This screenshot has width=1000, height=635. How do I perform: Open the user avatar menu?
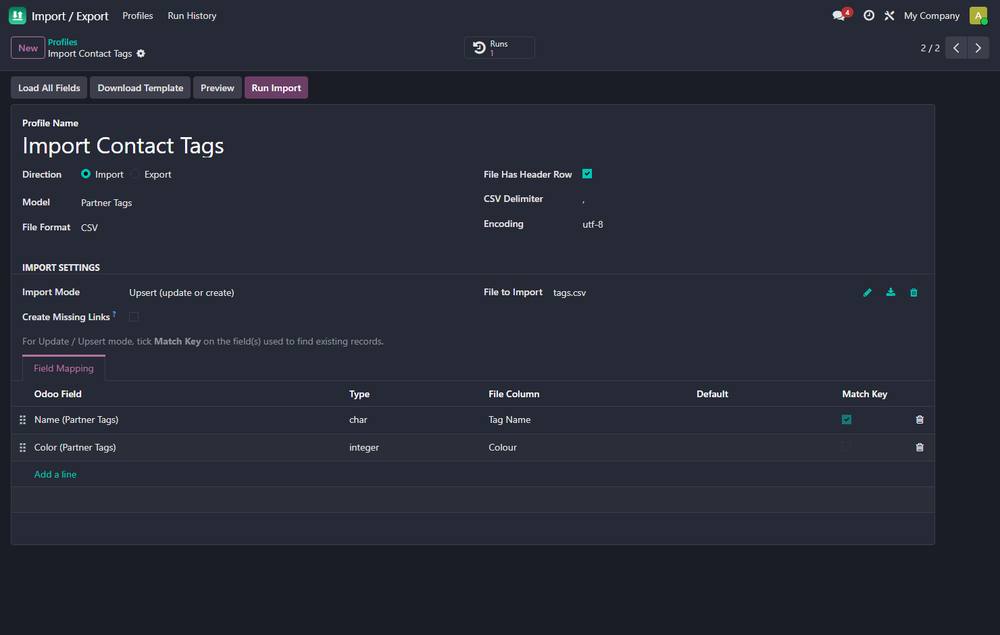(x=978, y=15)
